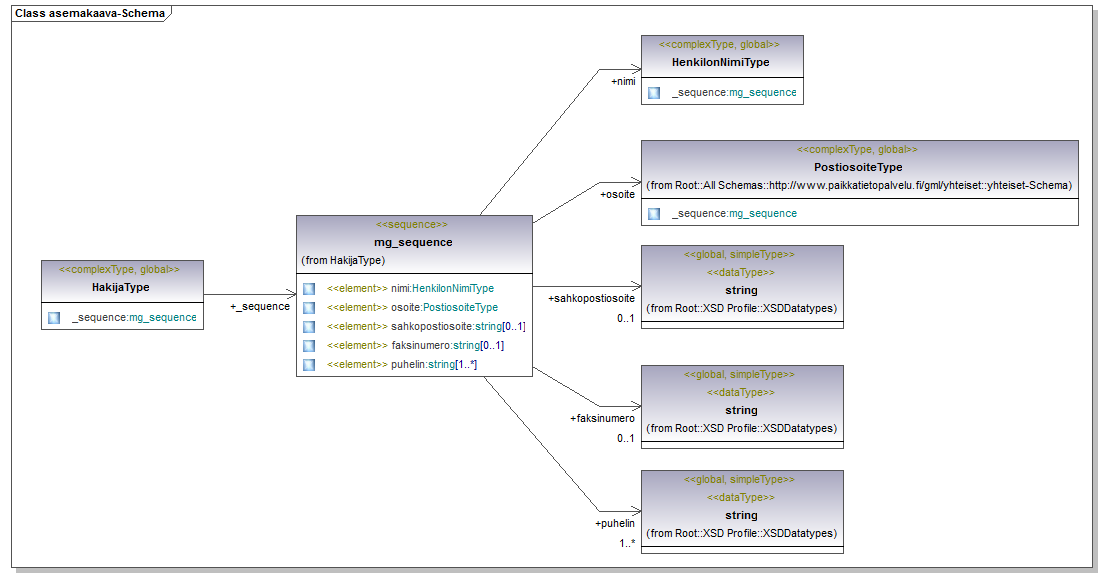Select the PostiosoiteType class title
The image size is (1119, 588).
tap(858, 167)
